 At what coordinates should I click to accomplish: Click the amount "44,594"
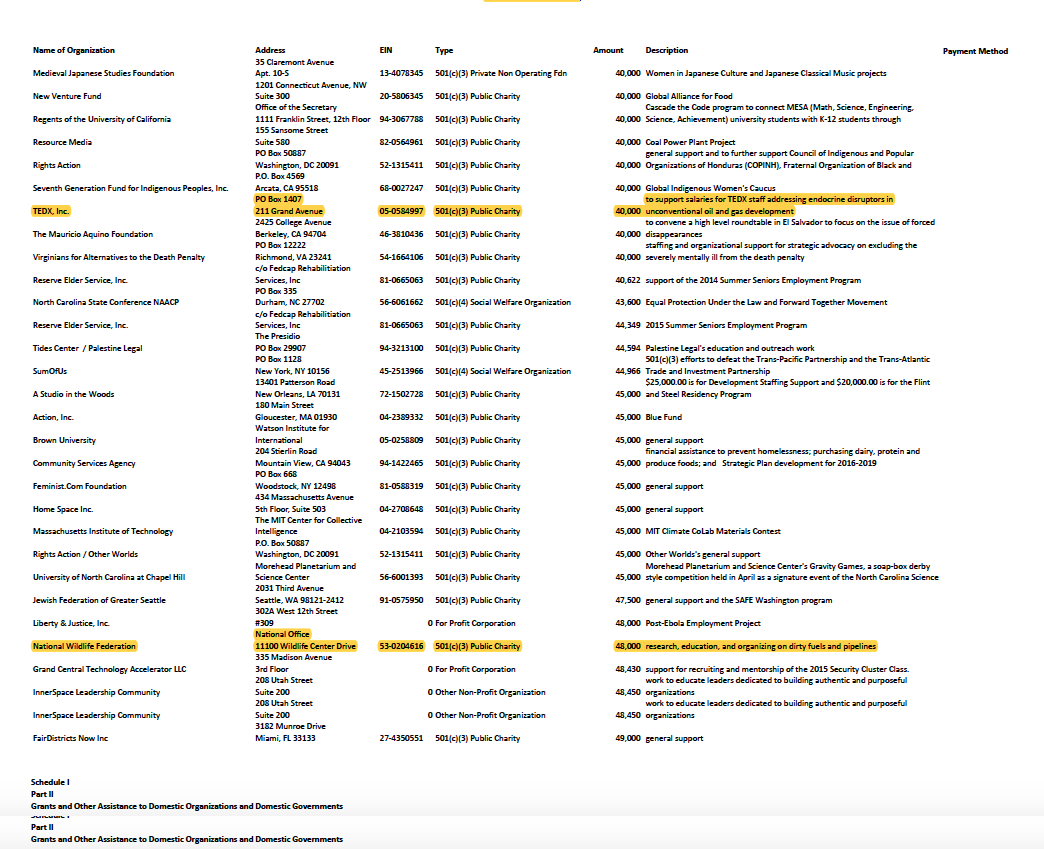pos(628,348)
